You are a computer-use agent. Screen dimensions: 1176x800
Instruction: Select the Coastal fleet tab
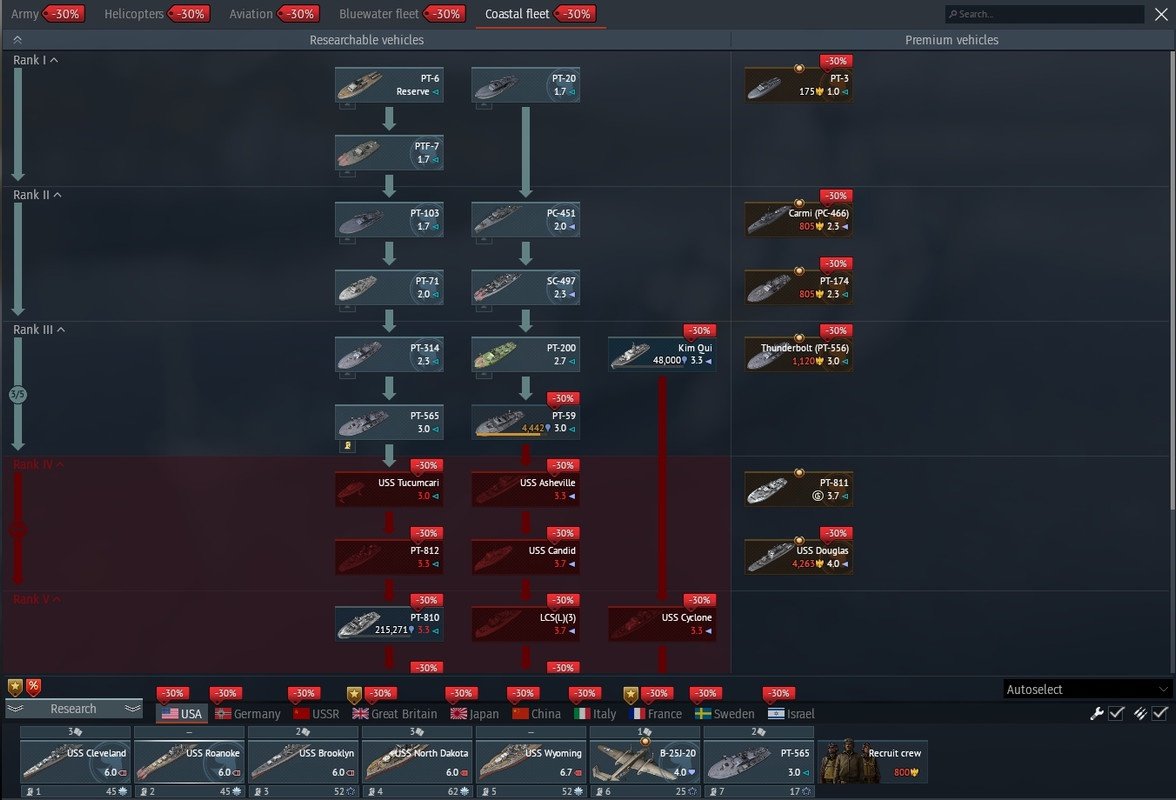click(x=541, y=14)
